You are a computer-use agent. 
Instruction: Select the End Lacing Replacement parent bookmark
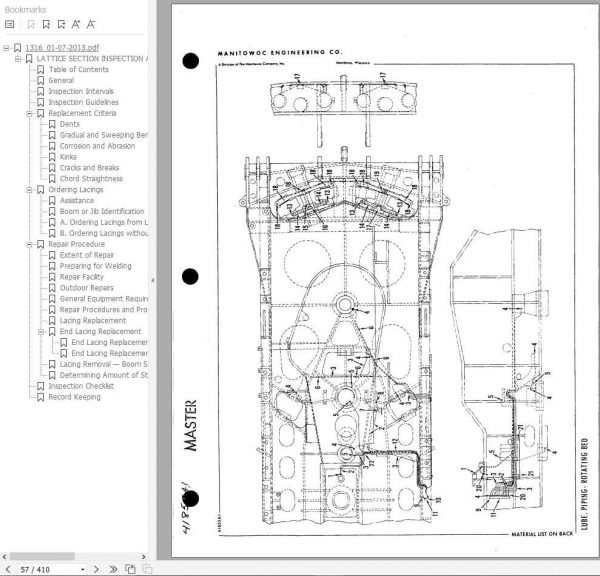tap(101, 331)
